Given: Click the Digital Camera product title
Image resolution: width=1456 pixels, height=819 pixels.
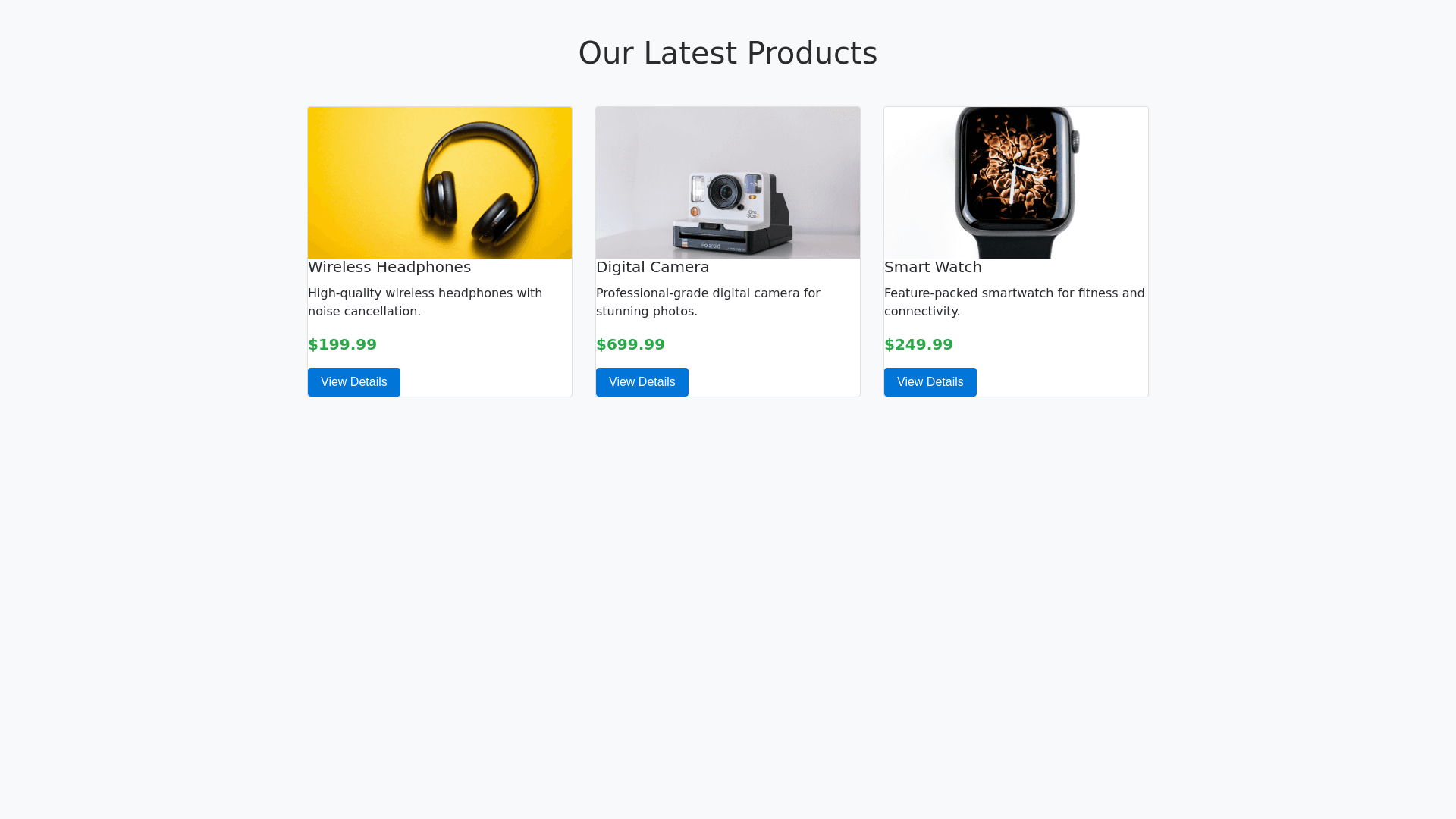Looking at the screenshot, I should (652, 267).
